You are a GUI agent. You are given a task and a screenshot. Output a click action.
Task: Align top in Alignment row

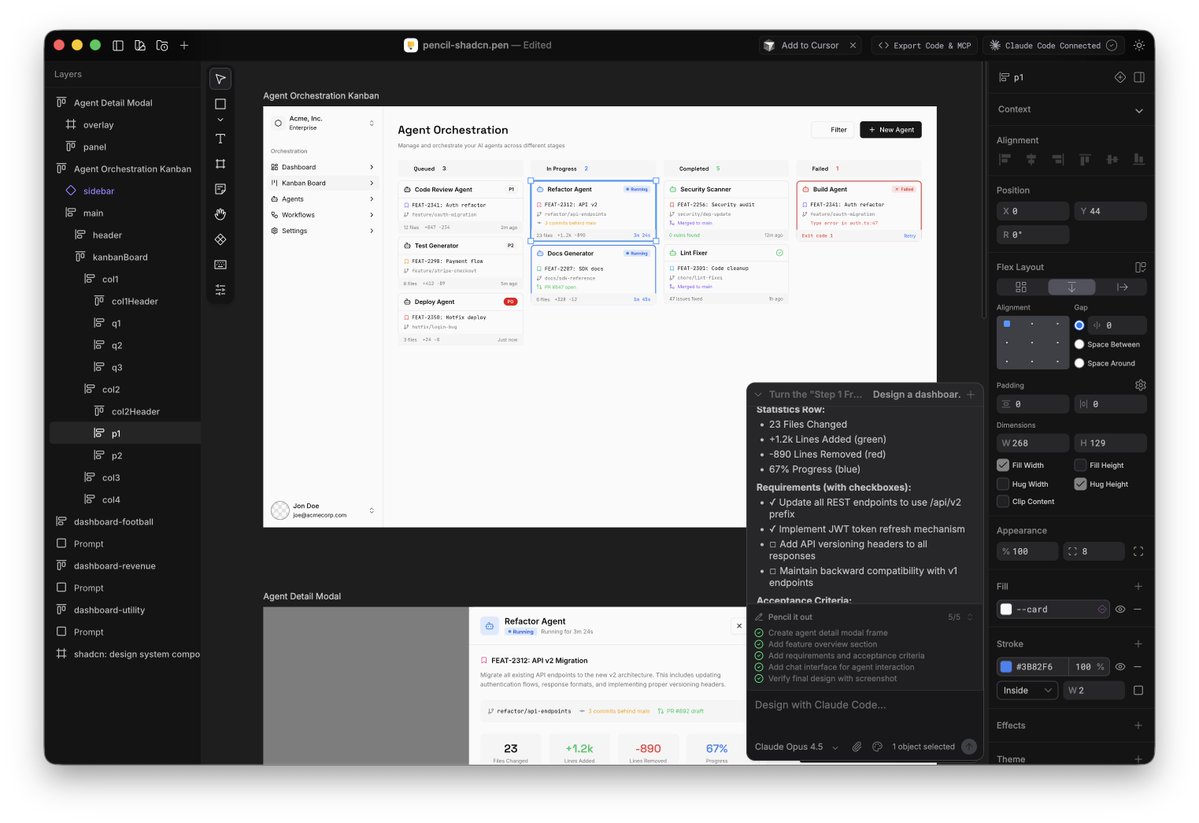[x=1085, y=159]
